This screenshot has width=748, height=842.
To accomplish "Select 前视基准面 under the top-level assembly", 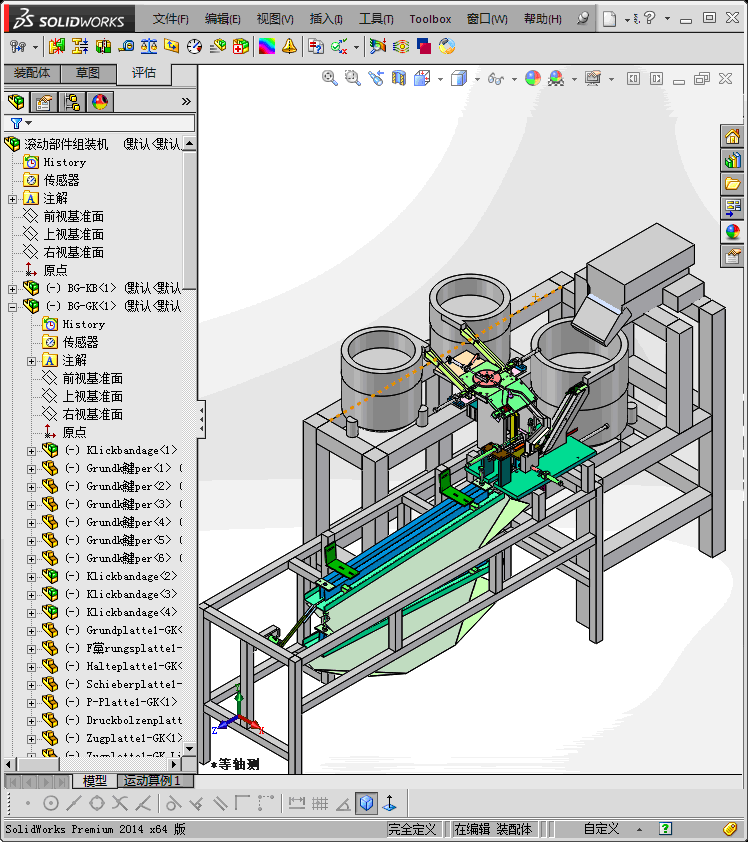I will coord(73,216).
